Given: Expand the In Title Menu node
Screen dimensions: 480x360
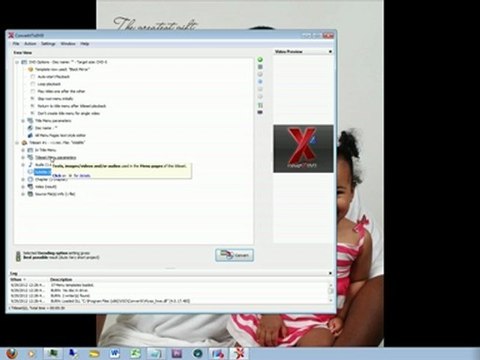Looking at the screenshot, I should click(x=23, y=150).
